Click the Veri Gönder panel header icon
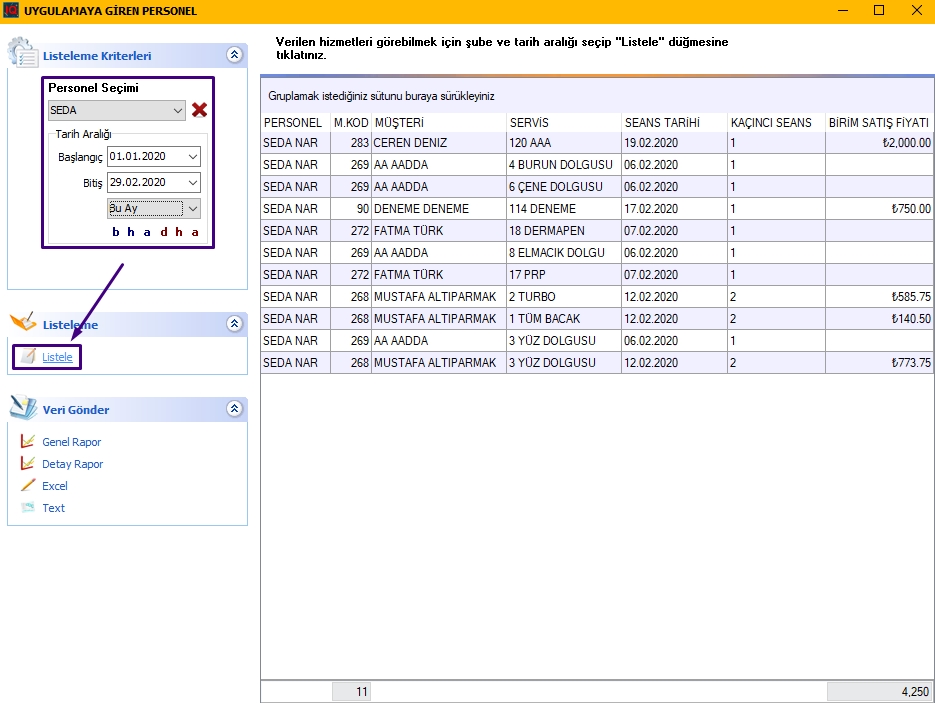 pyautogui.click(x=23, y=408)
